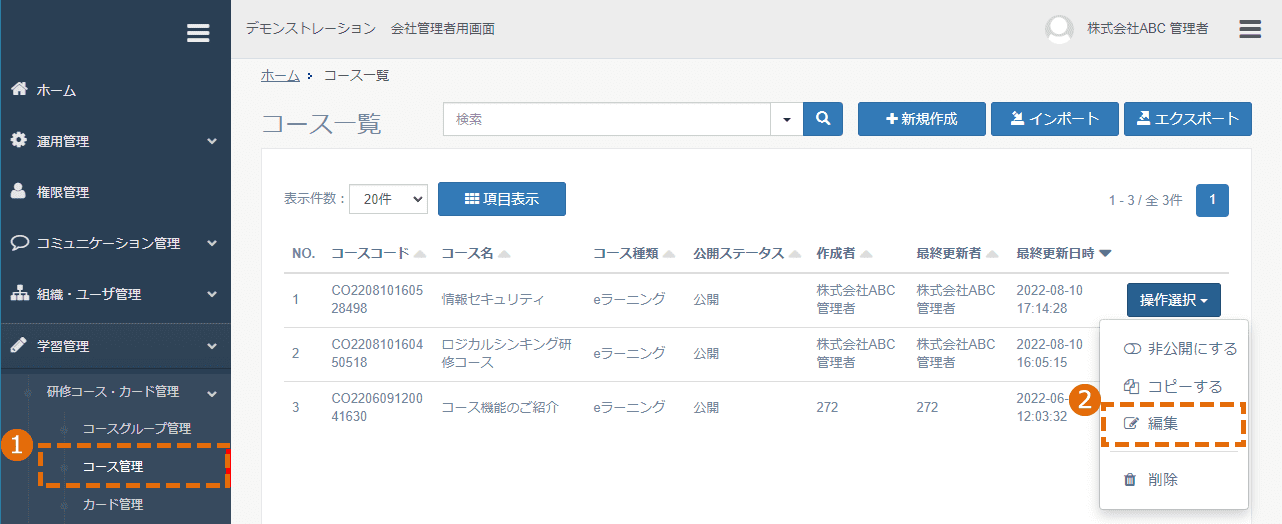The width and height of the screenshot is (1282, 524).
Task: Click the ホーム breadcrumb link
Action: click(x=280, y=75)
